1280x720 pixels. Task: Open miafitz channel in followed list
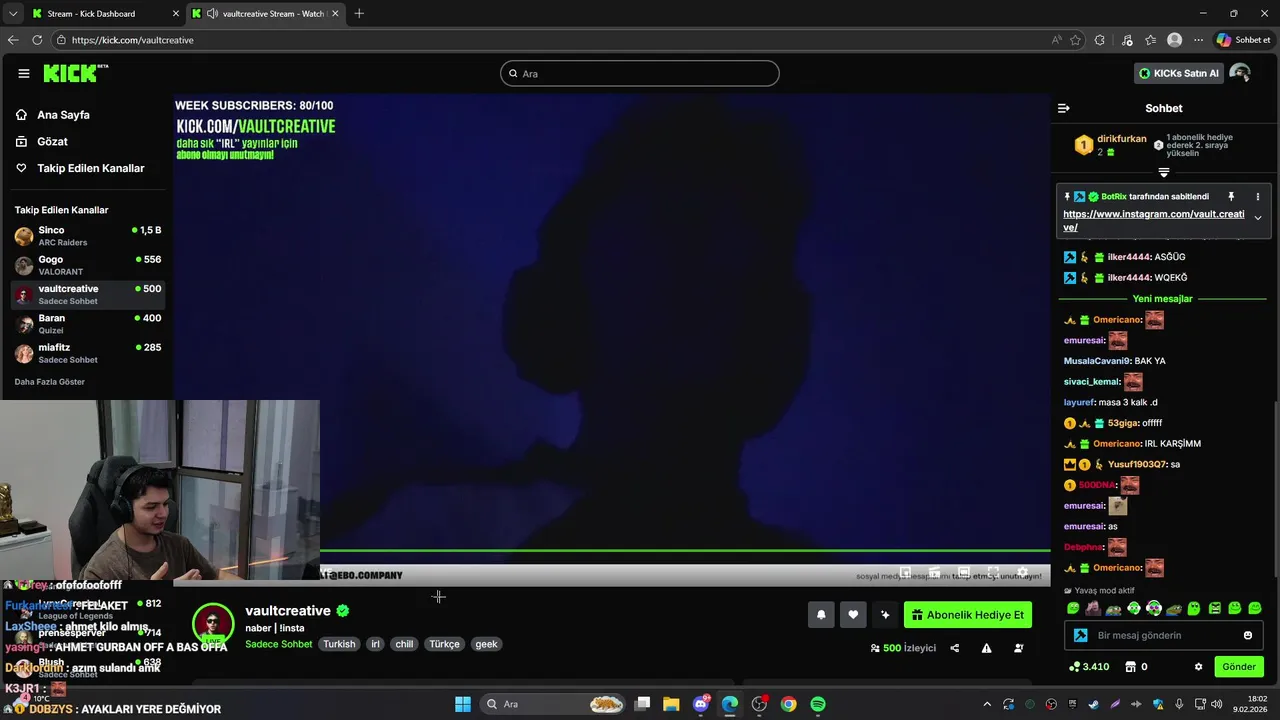(x=88, y=353)
